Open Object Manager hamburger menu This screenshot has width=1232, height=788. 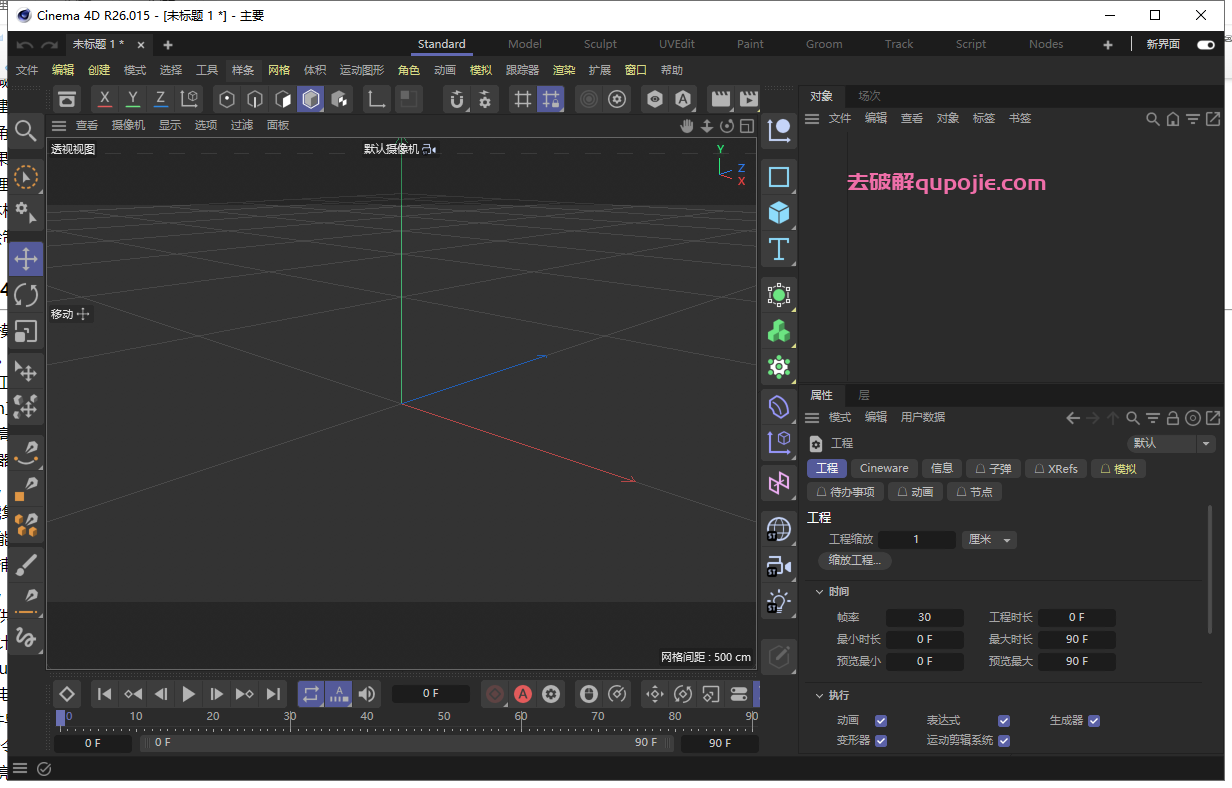point(812,118)
